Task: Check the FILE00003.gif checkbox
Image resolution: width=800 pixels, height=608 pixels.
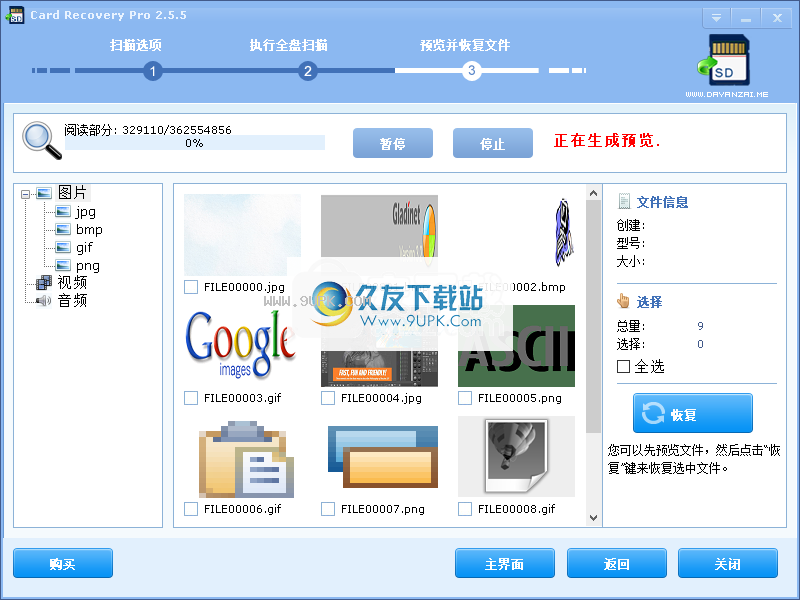Action: coord(191,398)
